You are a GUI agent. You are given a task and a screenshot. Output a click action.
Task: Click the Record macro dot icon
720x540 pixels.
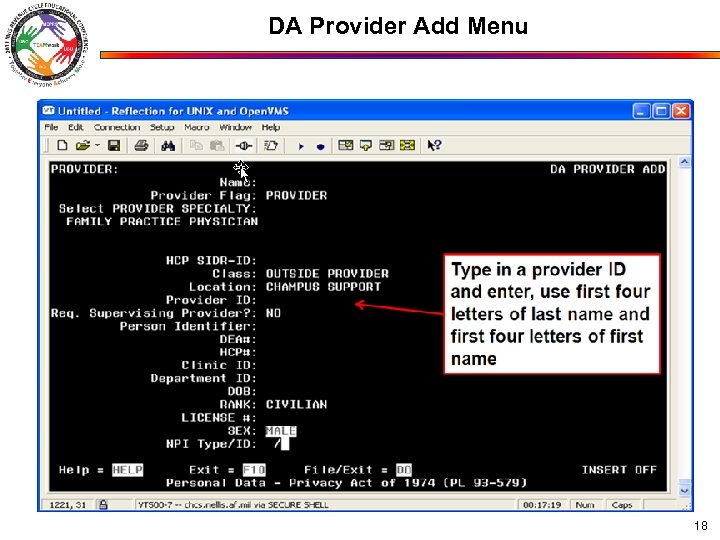[321, 146]
